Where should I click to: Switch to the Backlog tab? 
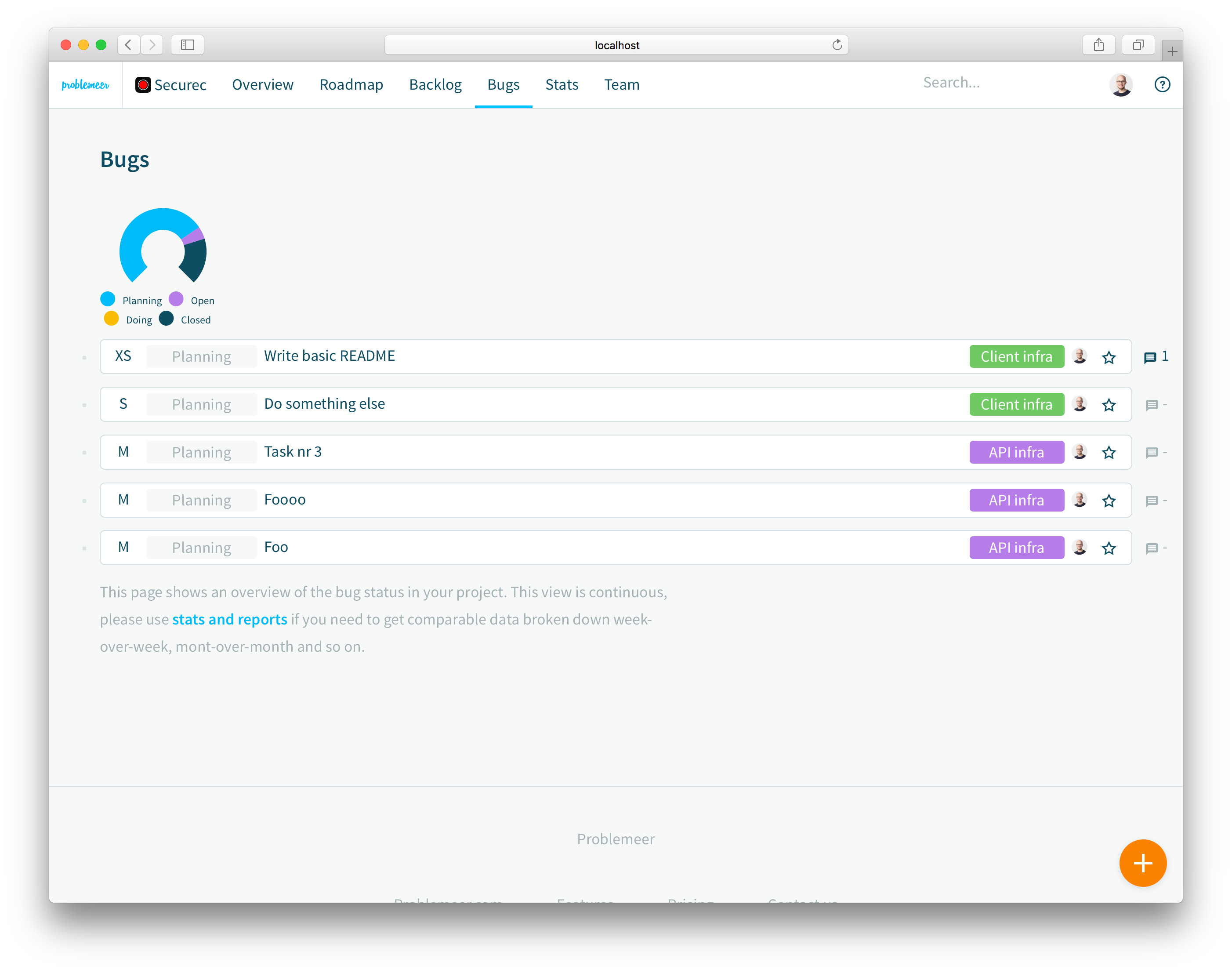tap(435, 84)
